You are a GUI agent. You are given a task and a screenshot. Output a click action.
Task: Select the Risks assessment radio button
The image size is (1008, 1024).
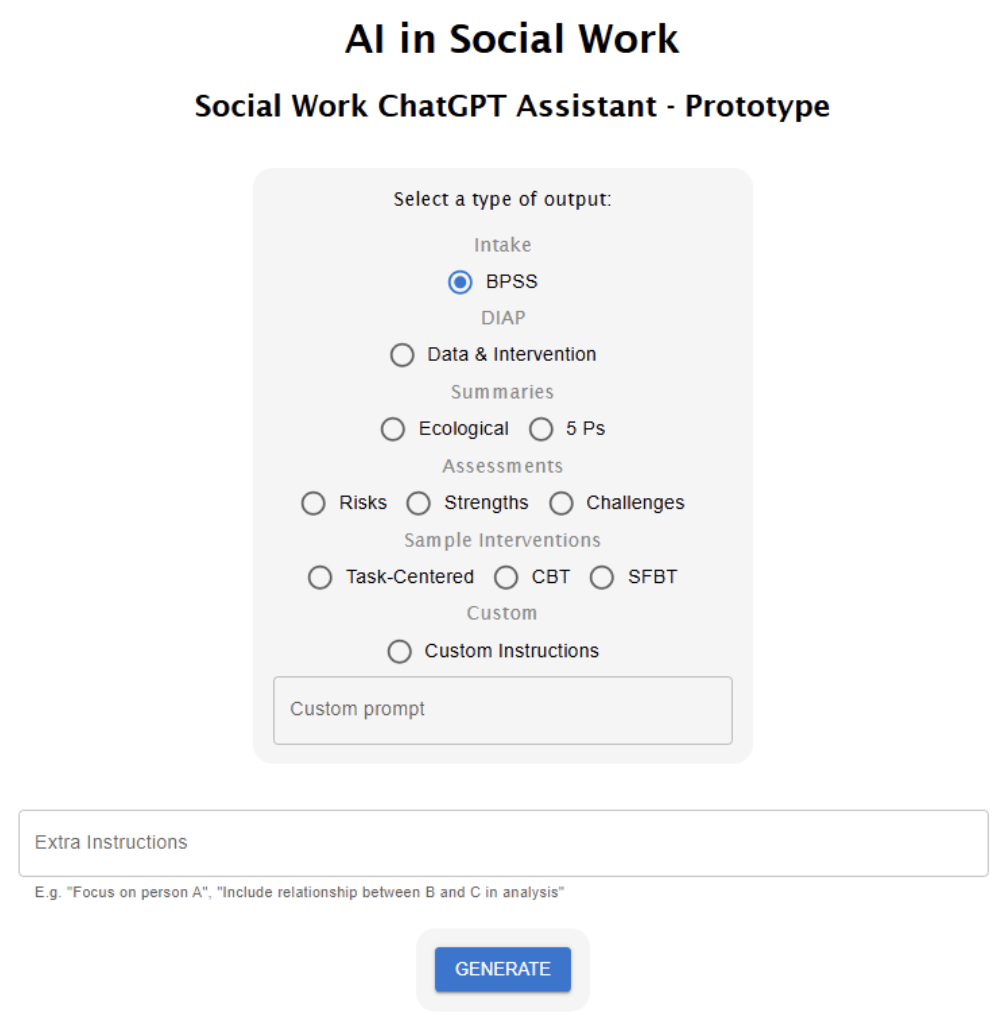[313, 503]
